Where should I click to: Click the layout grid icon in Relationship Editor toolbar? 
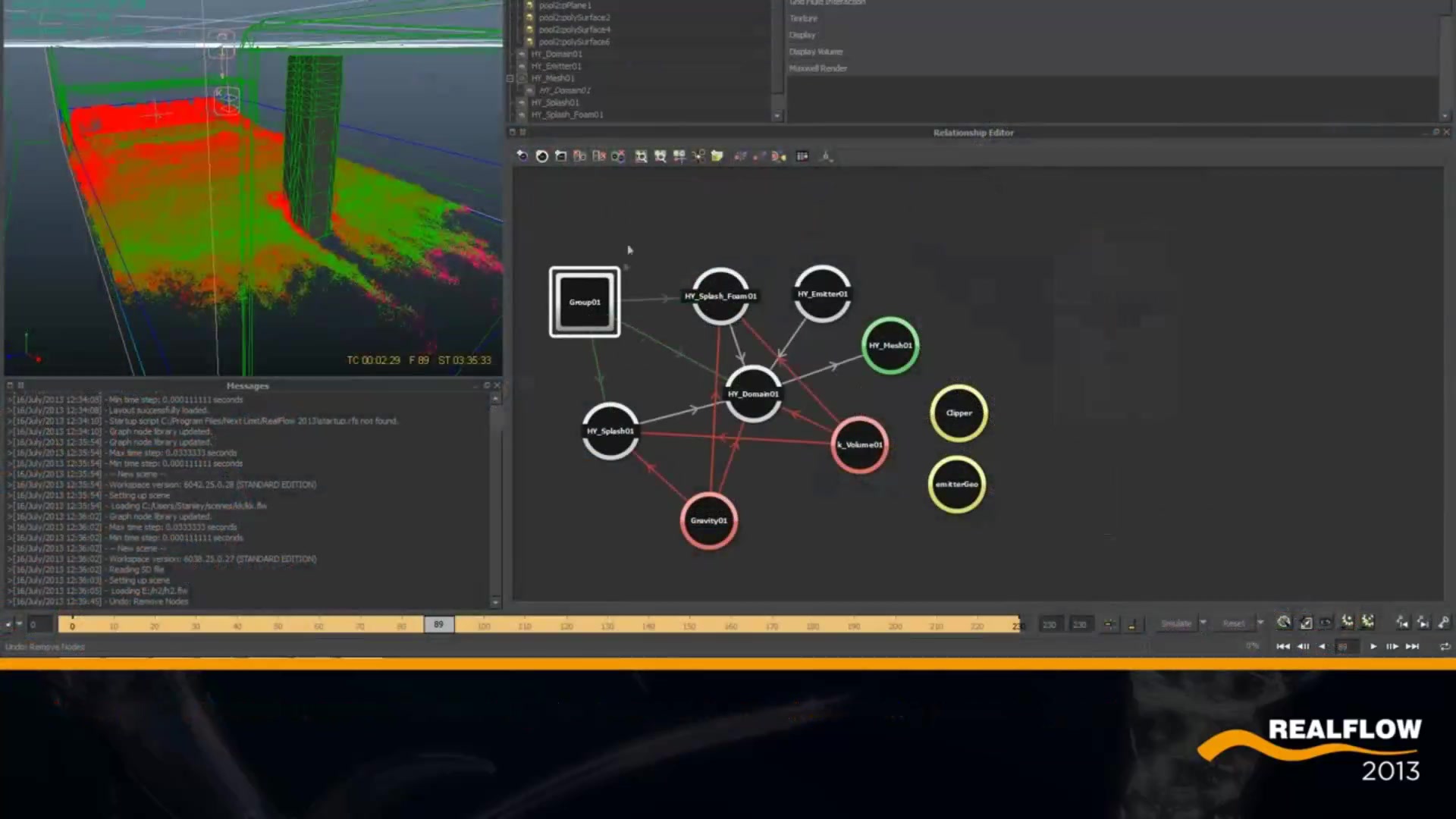click(802, 156)
